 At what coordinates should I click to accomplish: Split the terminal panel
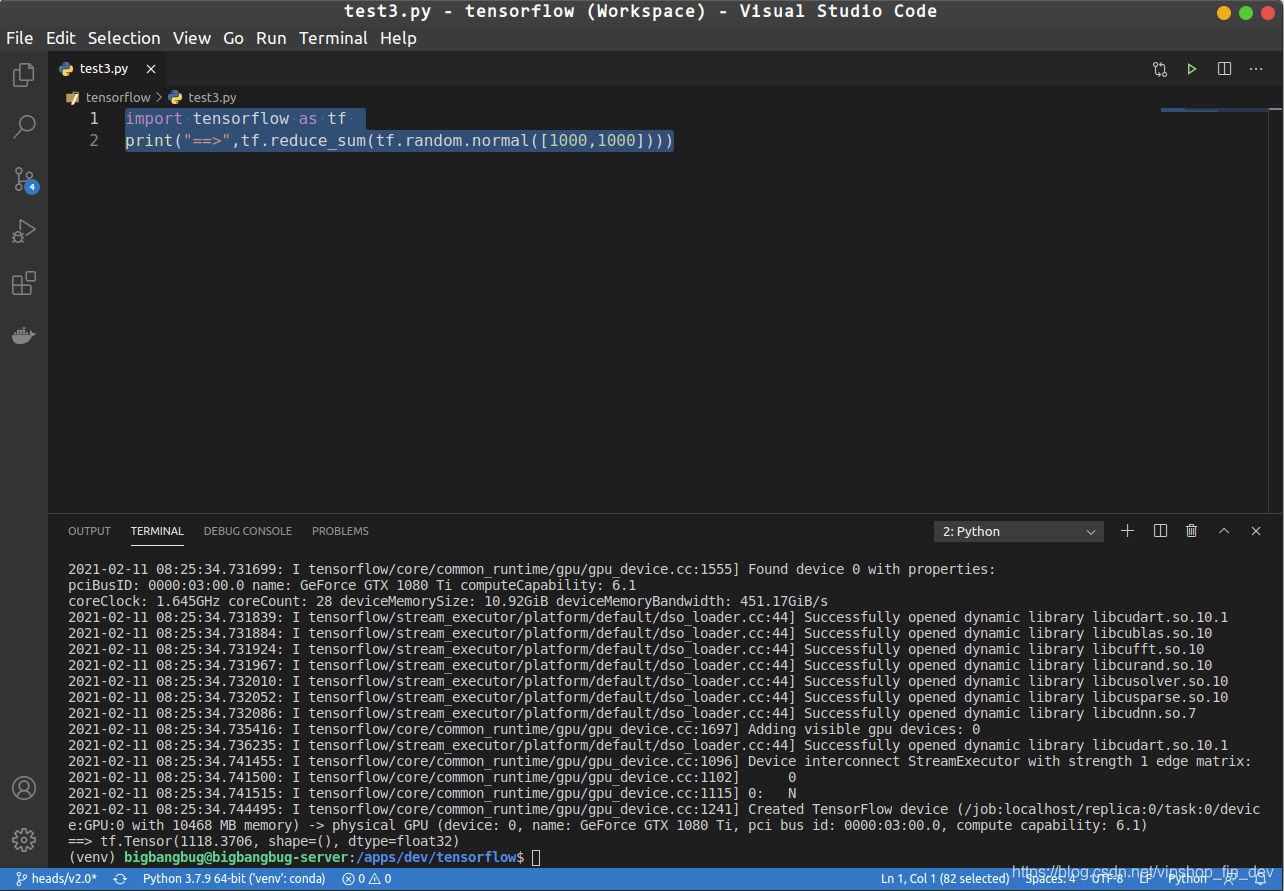tap(1160, 531)
